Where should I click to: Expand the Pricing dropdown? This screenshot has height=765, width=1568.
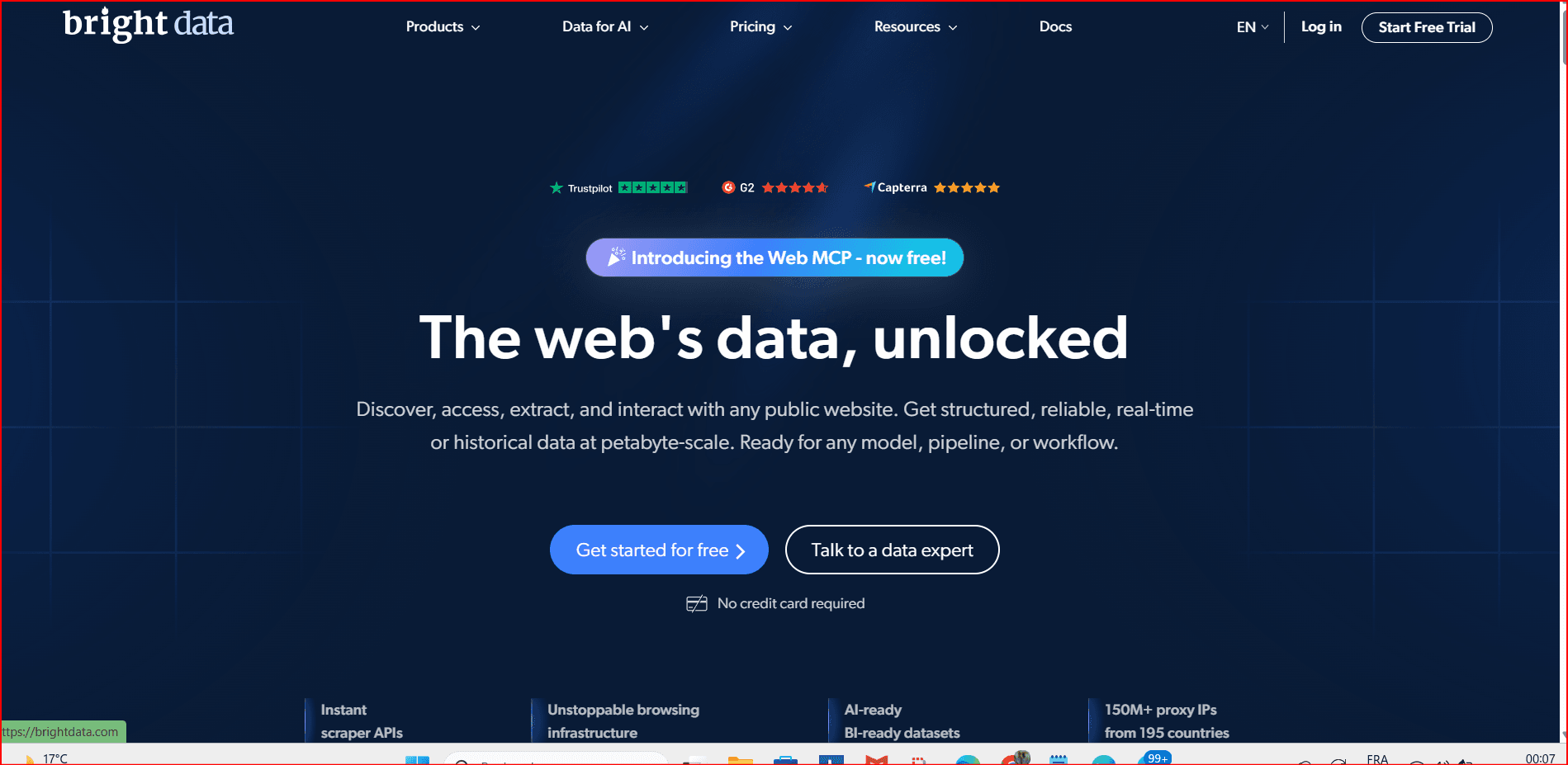pos(760,27)
